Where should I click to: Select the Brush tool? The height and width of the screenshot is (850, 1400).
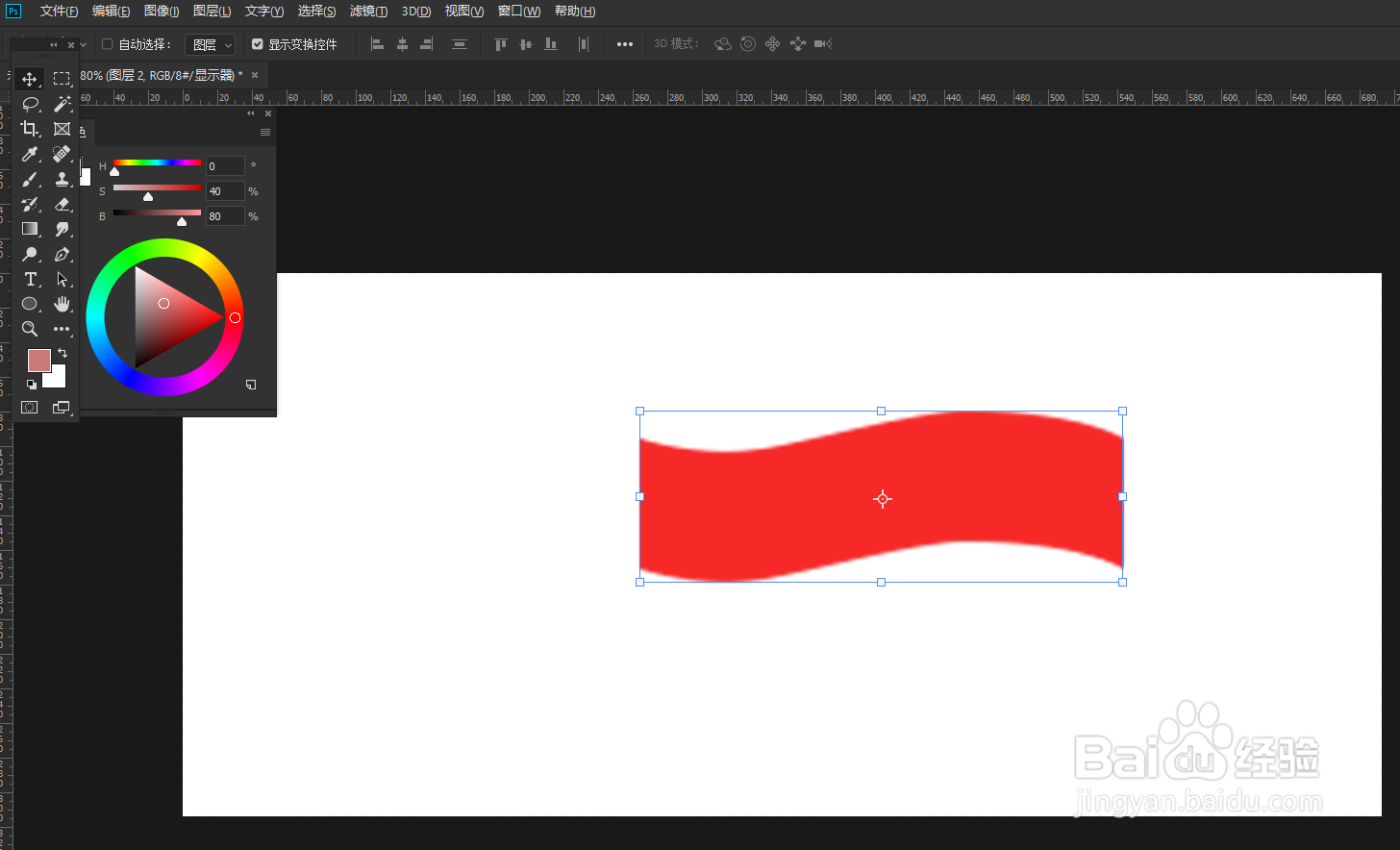point(30,179)
